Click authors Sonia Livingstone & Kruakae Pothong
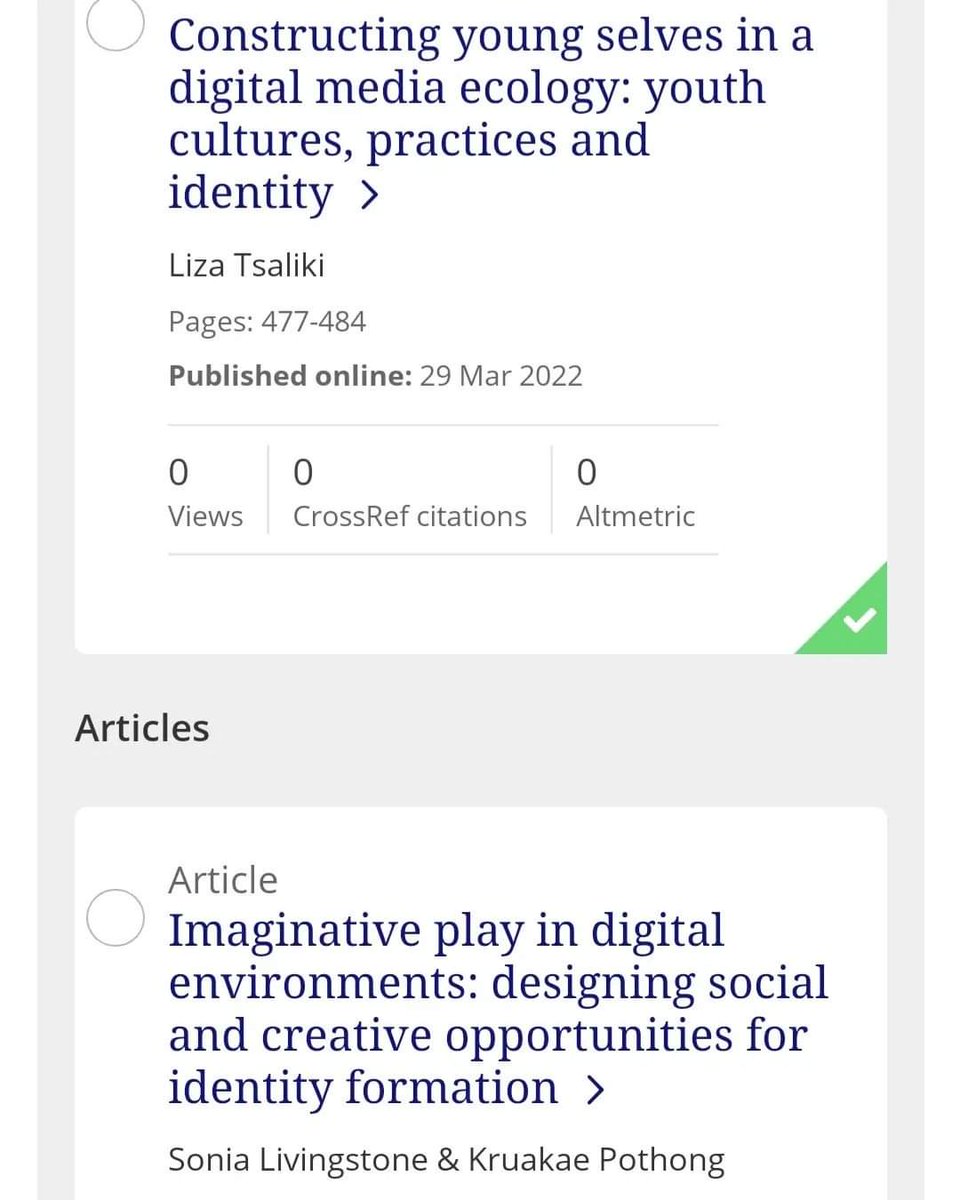 pos(446,1160)
